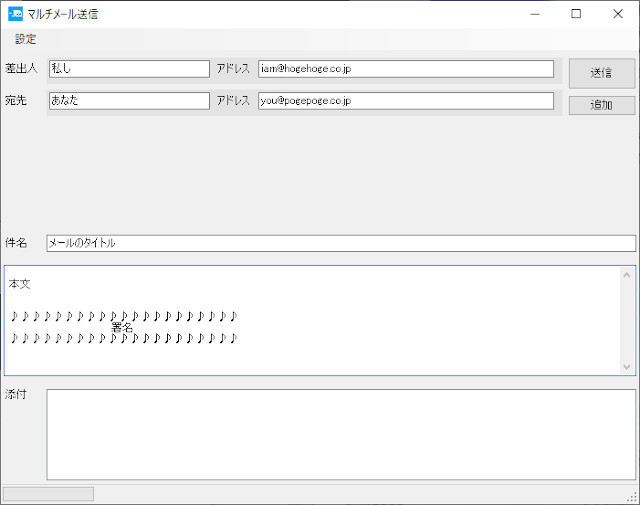
Task: Click the 宛先 label
Action: pos(16,100)
